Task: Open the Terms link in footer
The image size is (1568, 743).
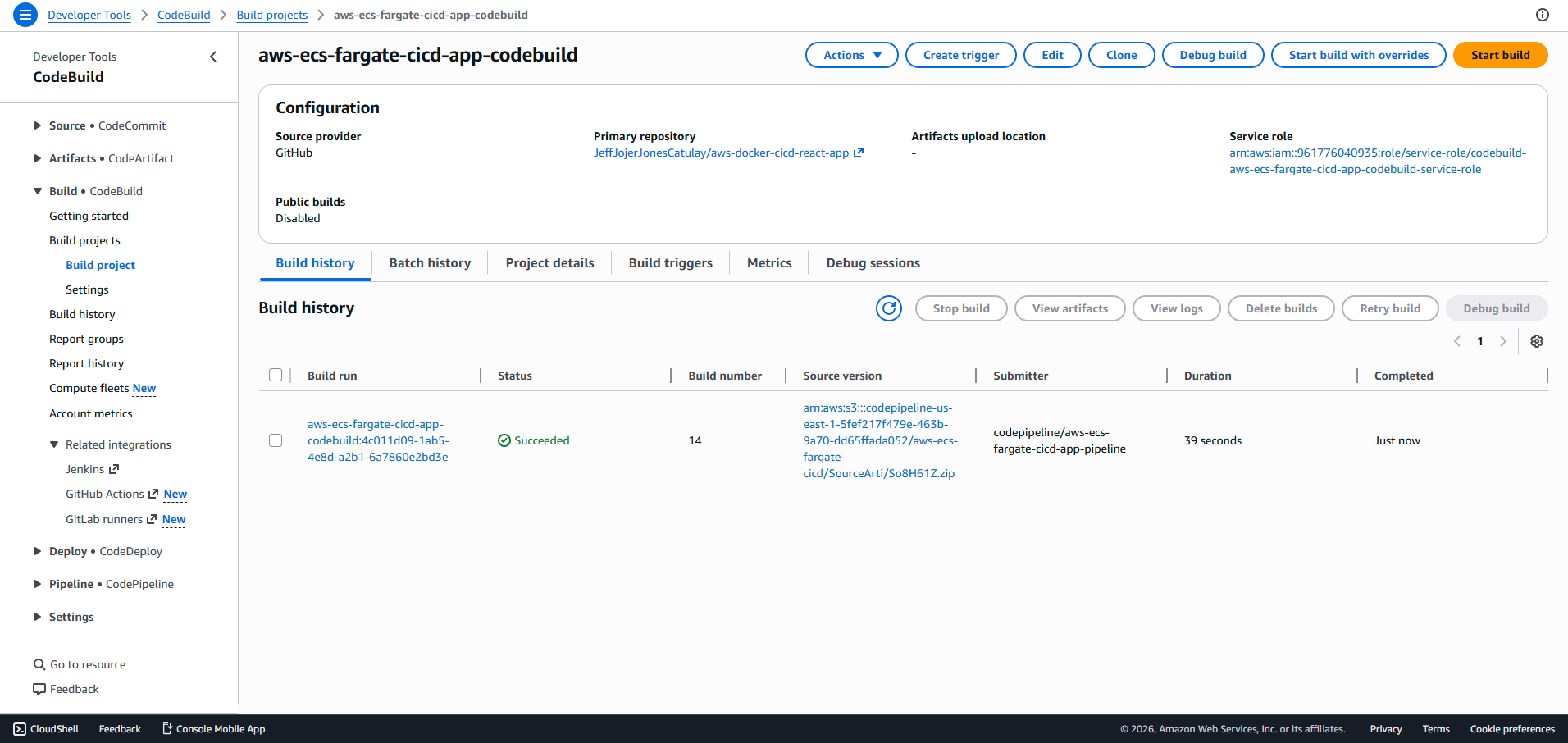Action: [1435, 729]
